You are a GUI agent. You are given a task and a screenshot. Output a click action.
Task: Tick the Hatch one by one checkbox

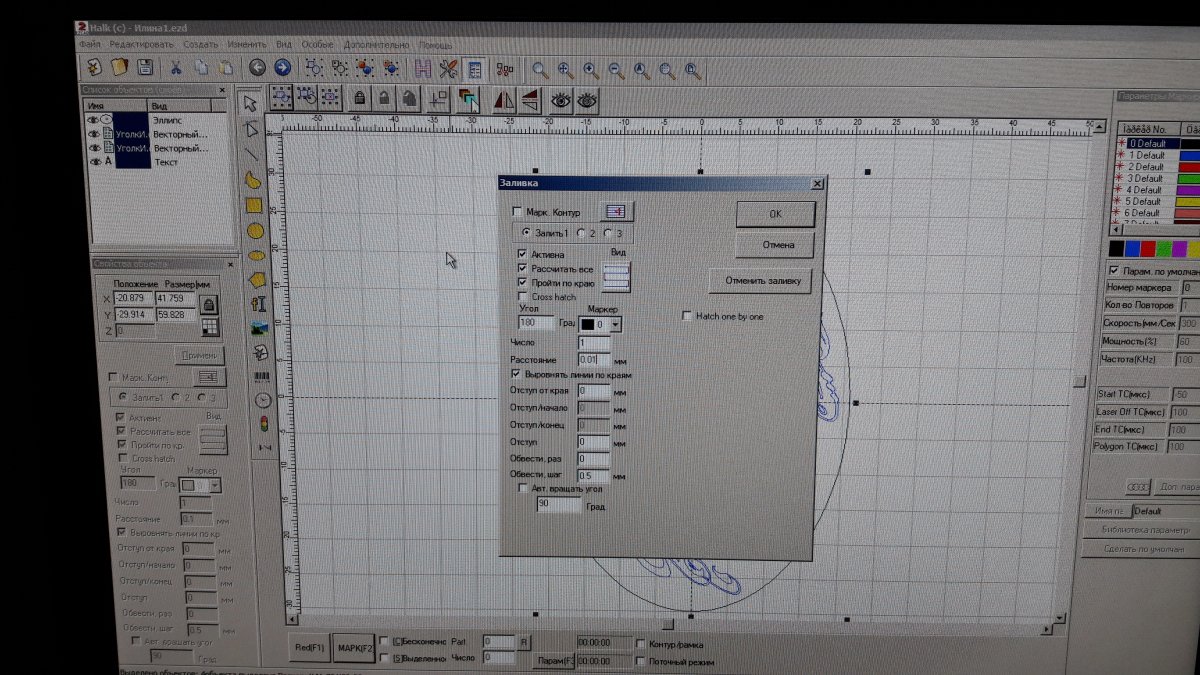pyautogui.click(x=687, y=316)
